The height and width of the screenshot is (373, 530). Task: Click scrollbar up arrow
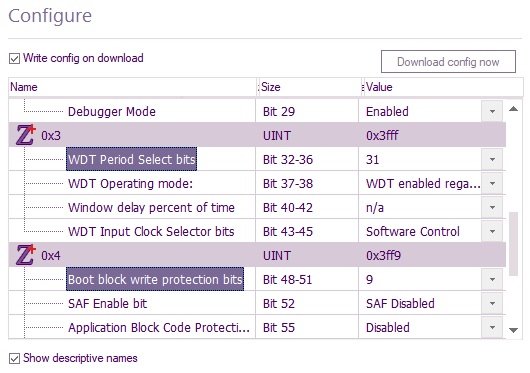point(513,109)
